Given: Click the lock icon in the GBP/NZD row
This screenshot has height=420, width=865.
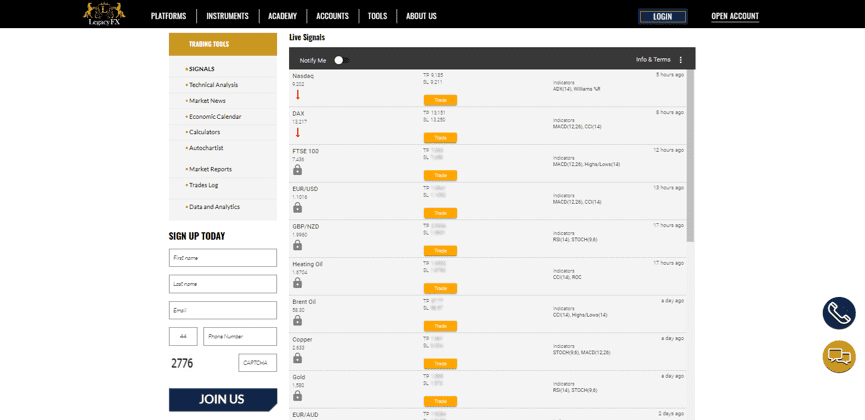Looking at the screenshot, I should click(x=297, y=245).
